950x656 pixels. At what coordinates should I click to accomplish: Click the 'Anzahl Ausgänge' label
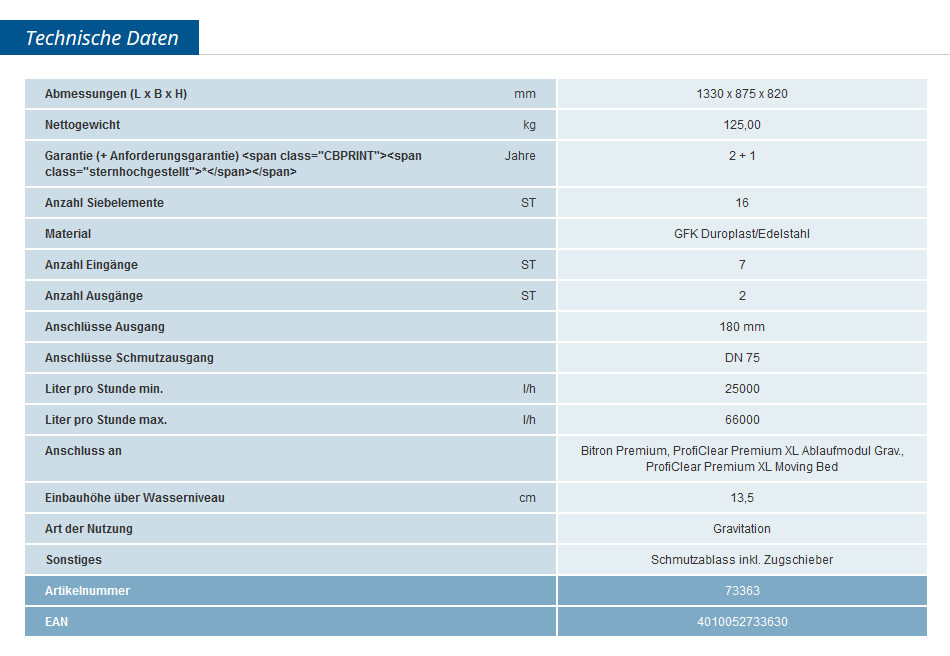click(x=94, y=296)
